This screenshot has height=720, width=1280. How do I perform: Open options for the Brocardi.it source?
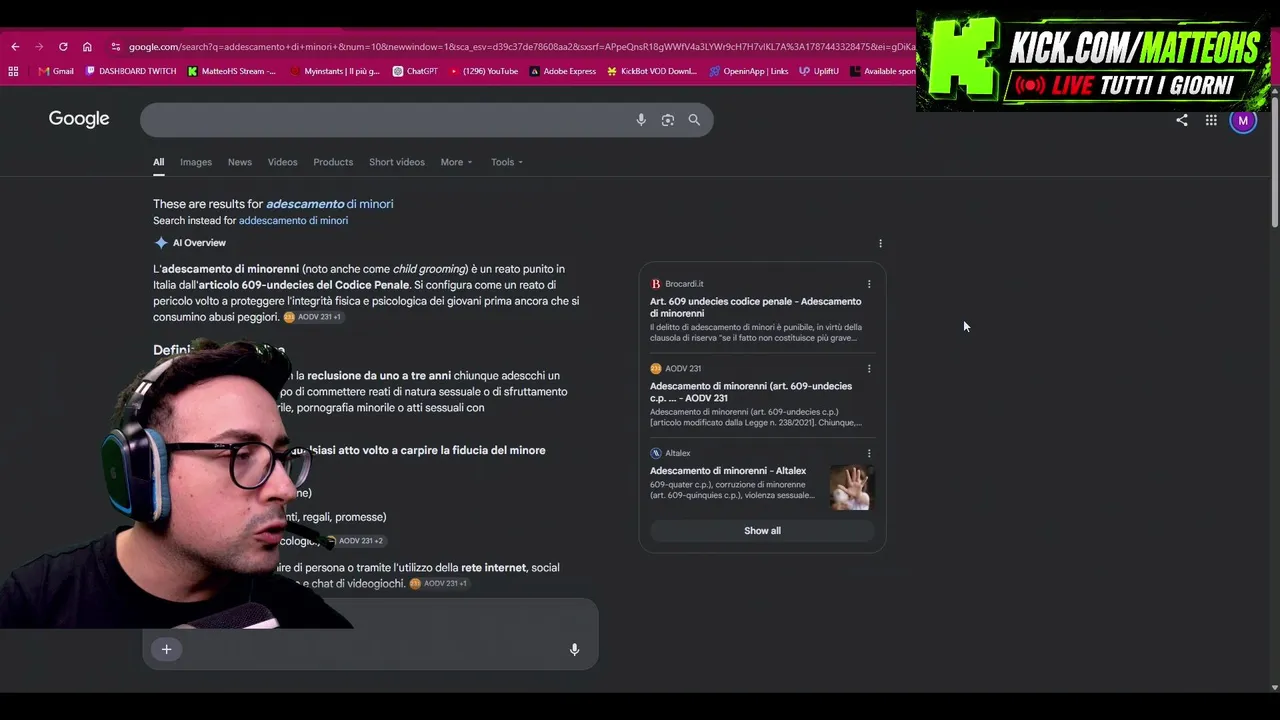[869, 284]
